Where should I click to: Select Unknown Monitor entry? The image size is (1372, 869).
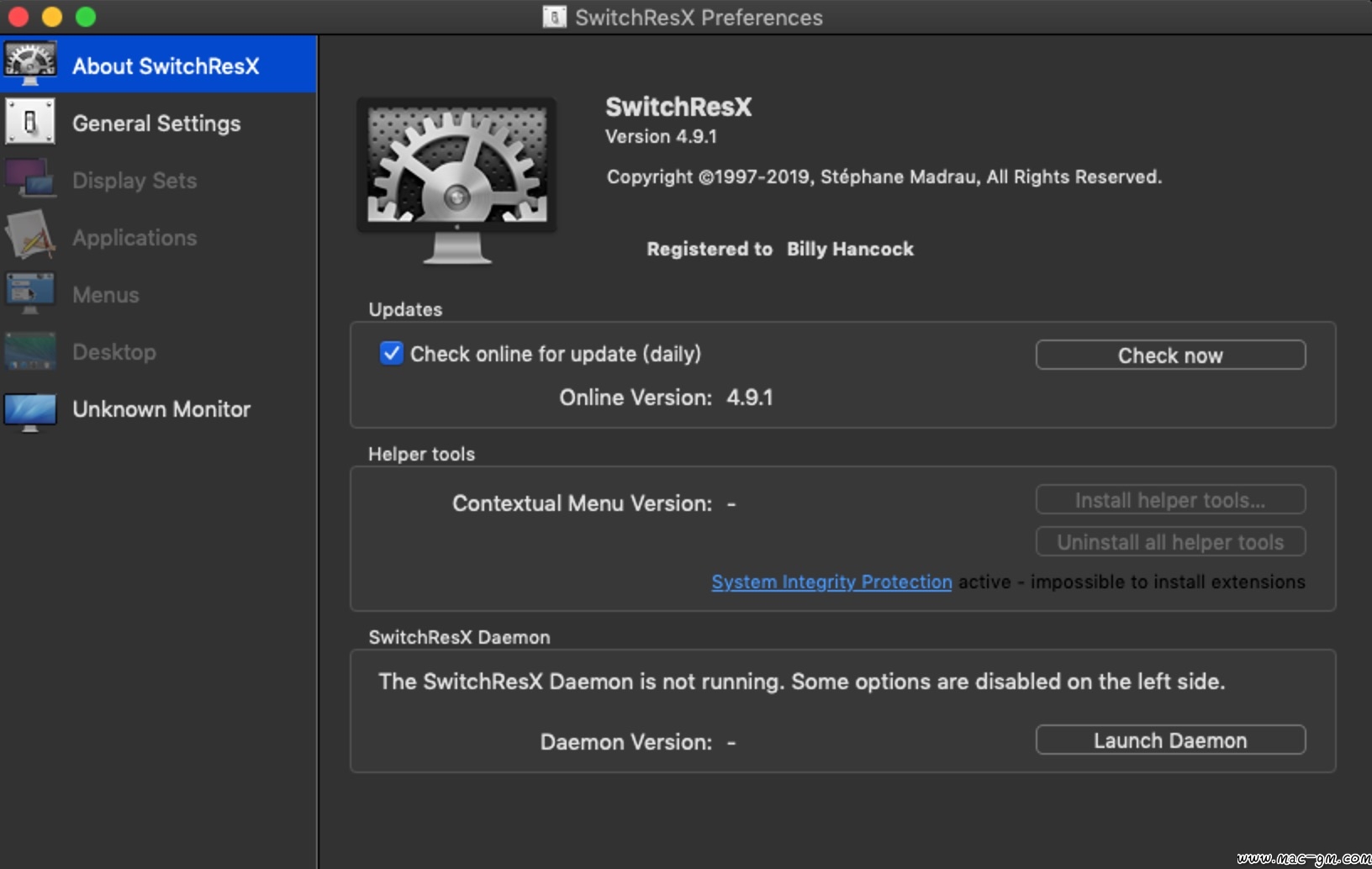[158, 408]
